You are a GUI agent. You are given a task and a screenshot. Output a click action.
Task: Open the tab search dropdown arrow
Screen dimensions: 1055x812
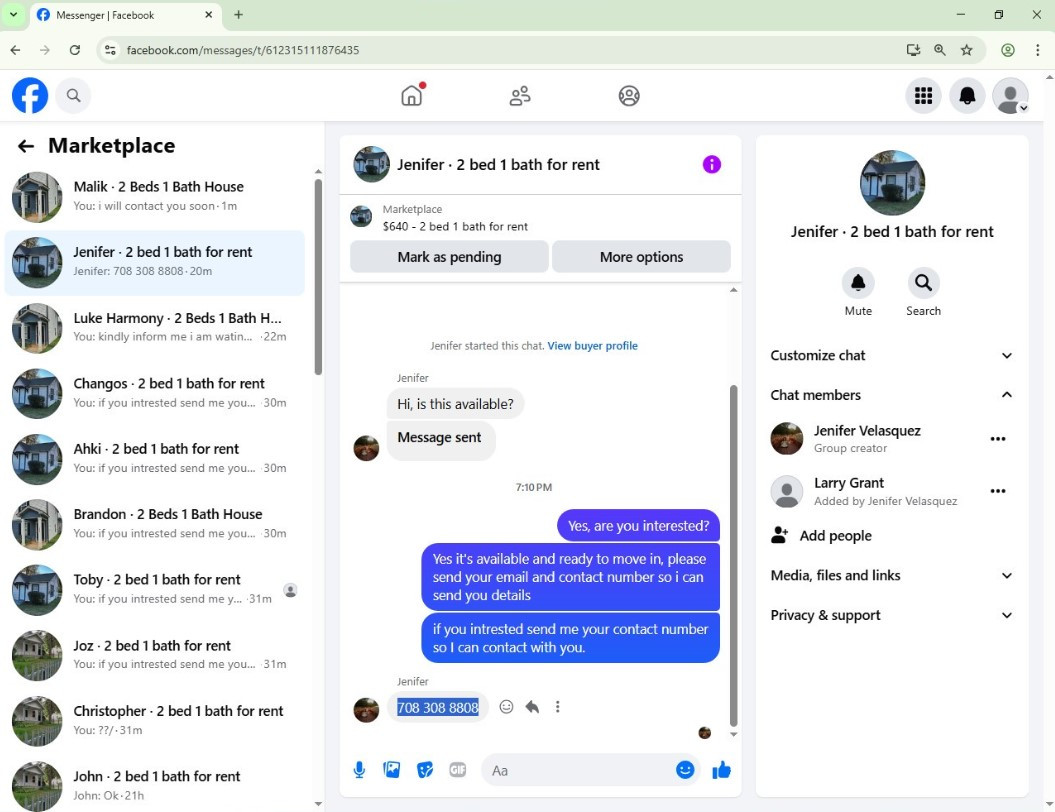pyautogui.click(x=13, y=14)
